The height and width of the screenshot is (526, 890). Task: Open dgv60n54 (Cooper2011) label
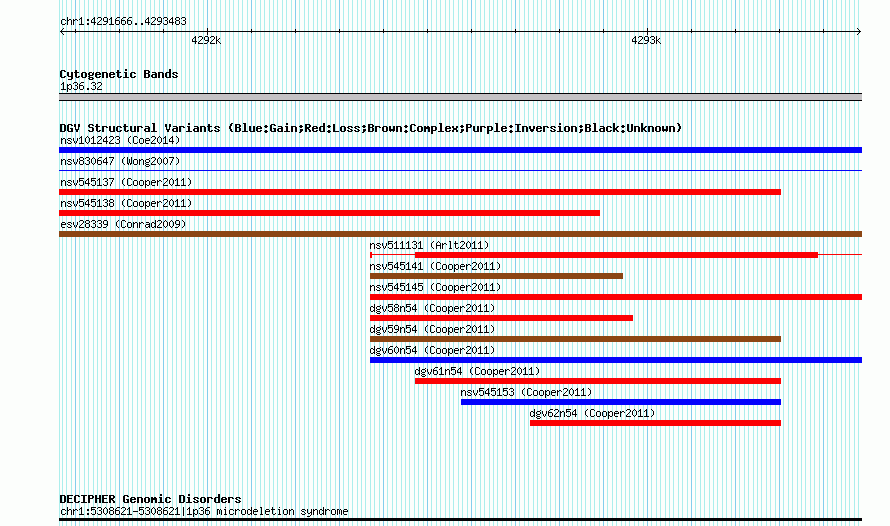click(x=433, y=350)
